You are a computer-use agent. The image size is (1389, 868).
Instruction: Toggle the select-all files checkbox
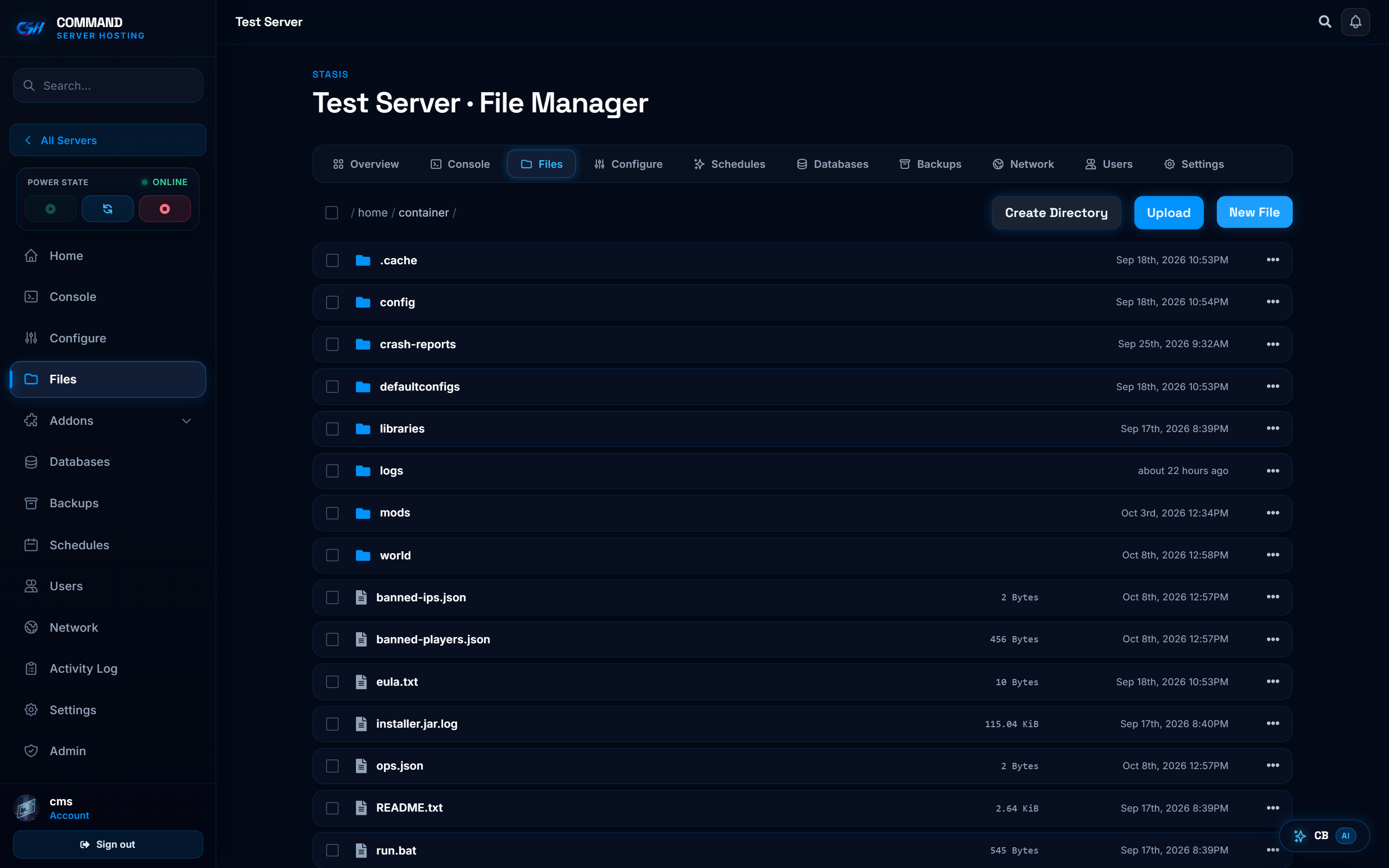pyautogui.click(x=332, y=212)
